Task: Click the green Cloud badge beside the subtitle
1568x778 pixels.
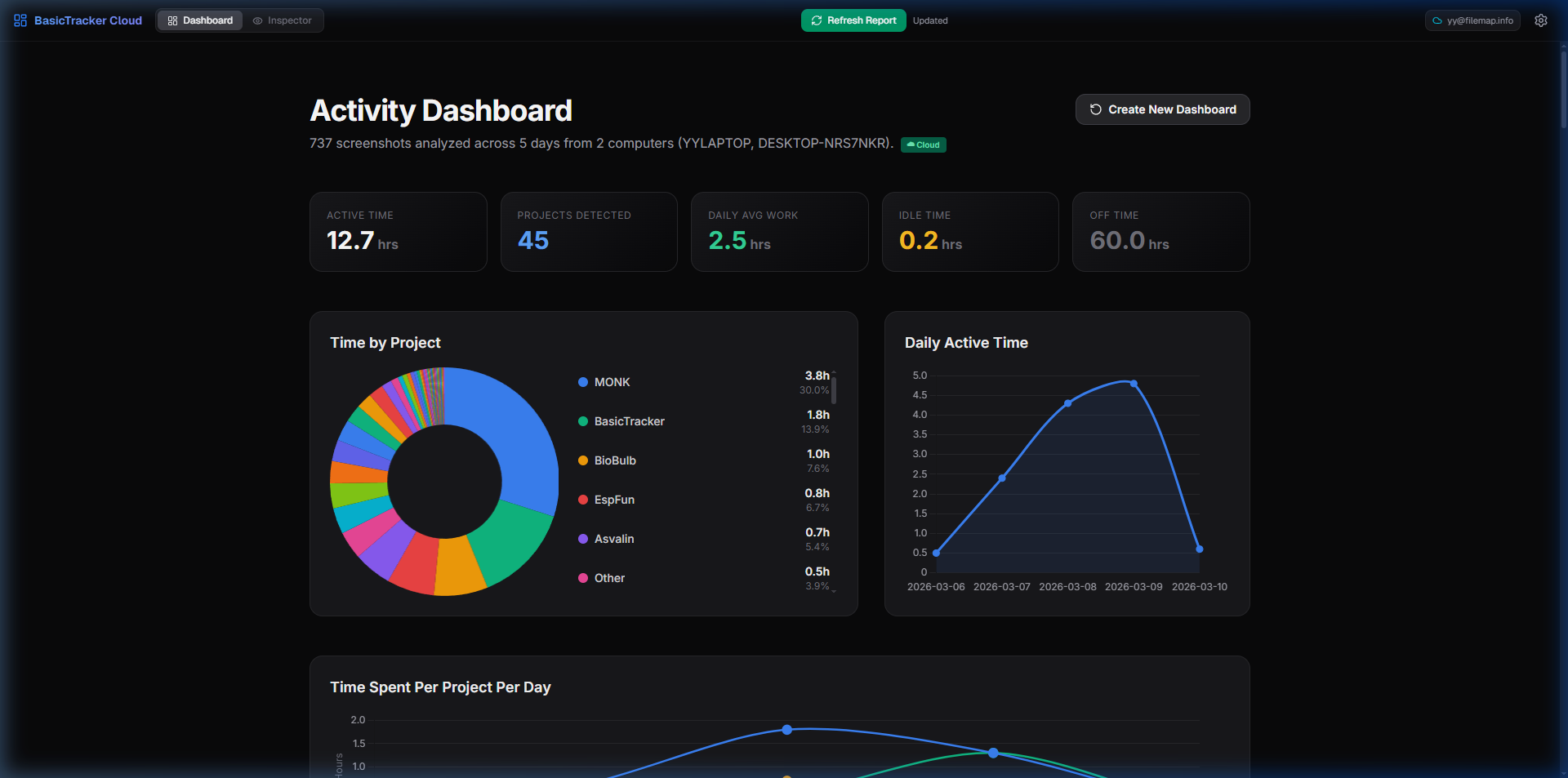Action: (x=923, y=144)
